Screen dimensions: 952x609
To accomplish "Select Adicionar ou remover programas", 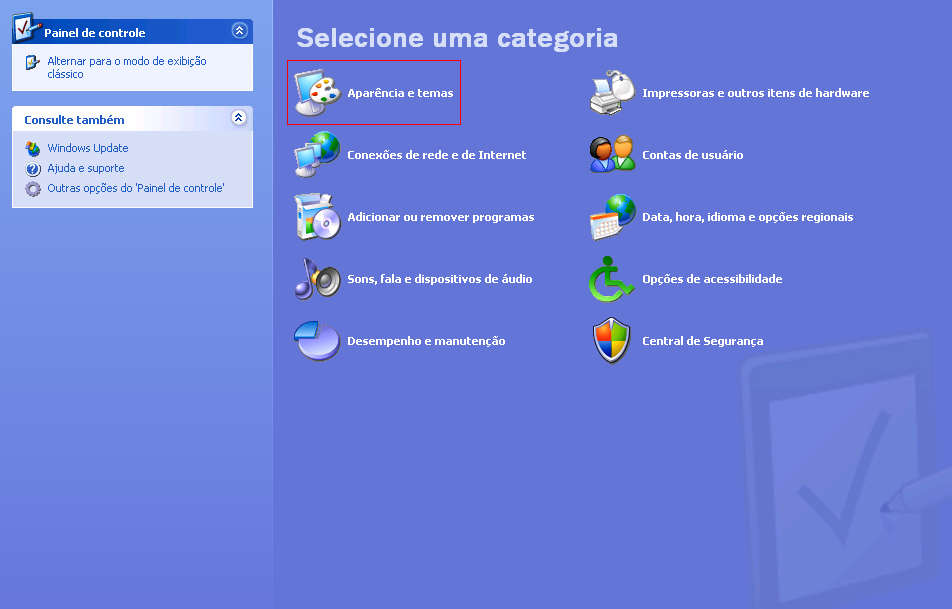I will tap(440, 216).
